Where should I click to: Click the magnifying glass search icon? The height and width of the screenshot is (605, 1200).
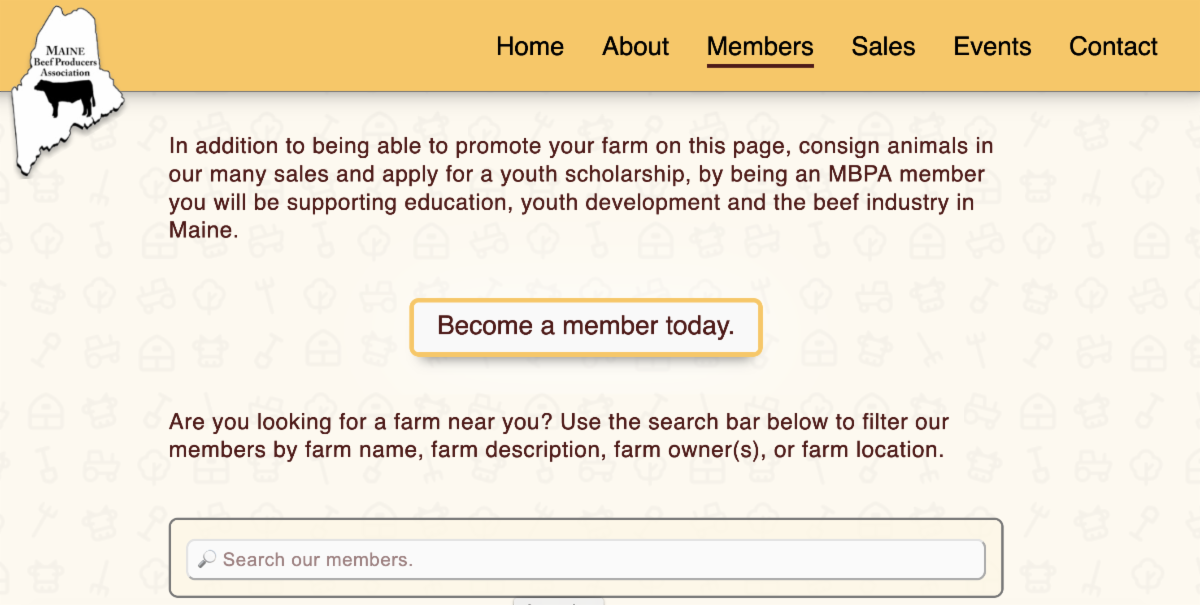[x=207, y=559]
